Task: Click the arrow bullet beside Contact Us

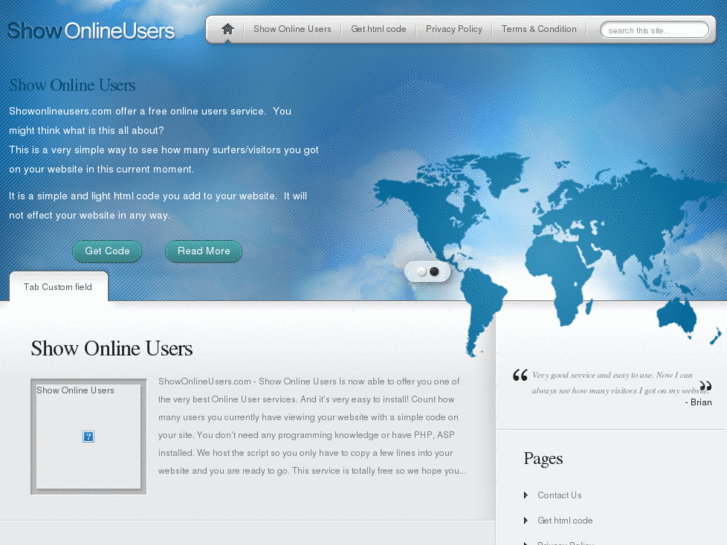Action: point(525,495)
